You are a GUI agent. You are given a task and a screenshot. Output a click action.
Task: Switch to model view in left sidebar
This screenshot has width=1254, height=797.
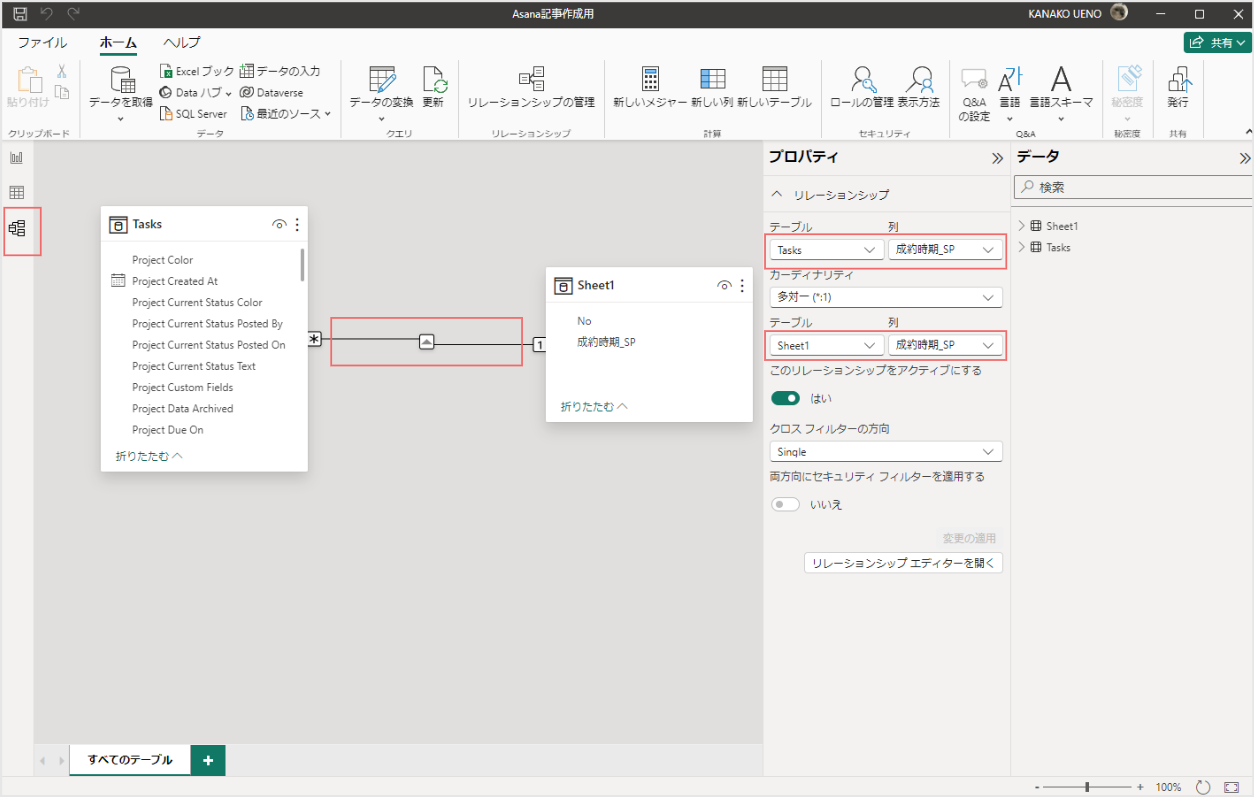(17, 228)
